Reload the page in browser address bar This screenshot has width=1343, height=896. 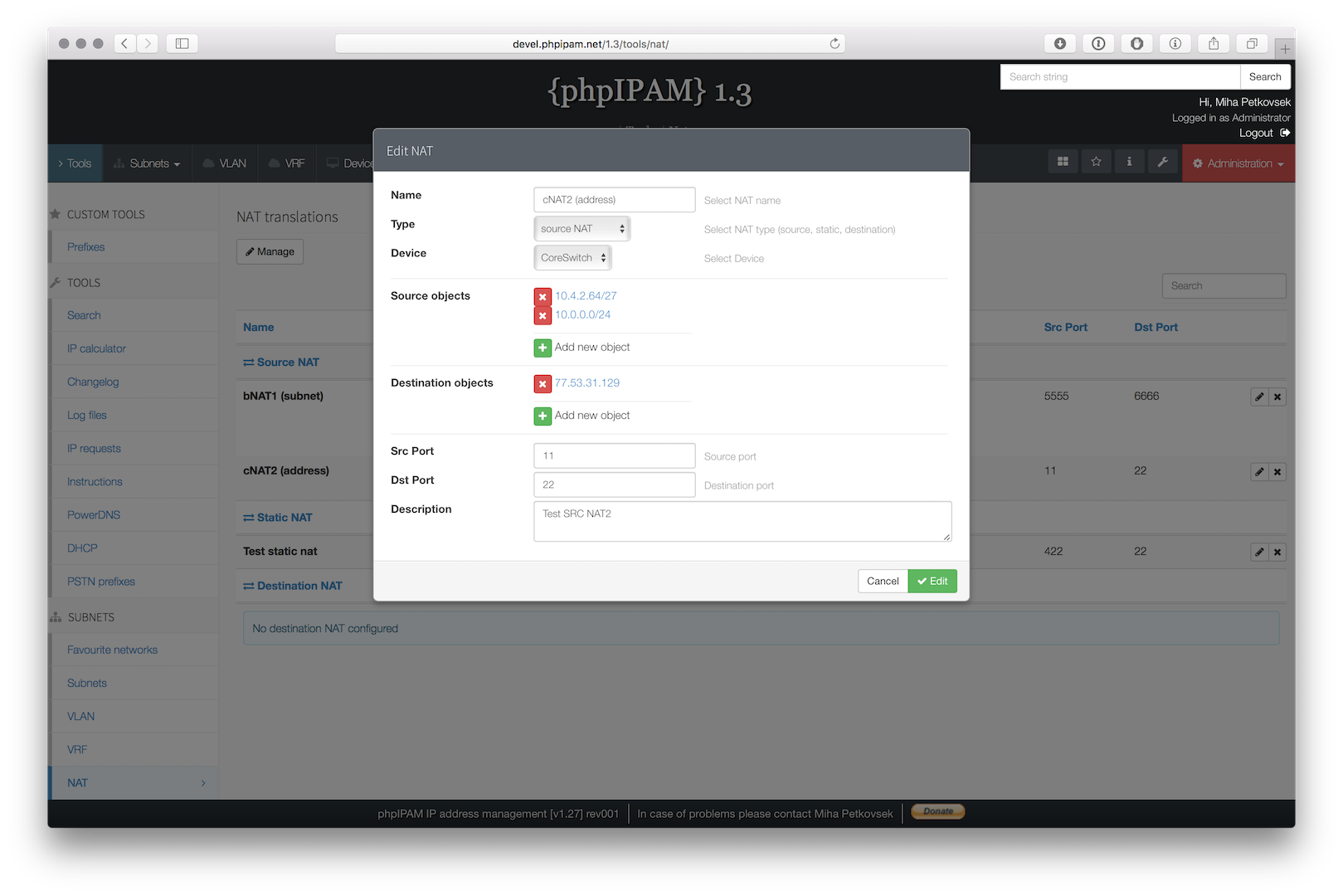point(835,43)
